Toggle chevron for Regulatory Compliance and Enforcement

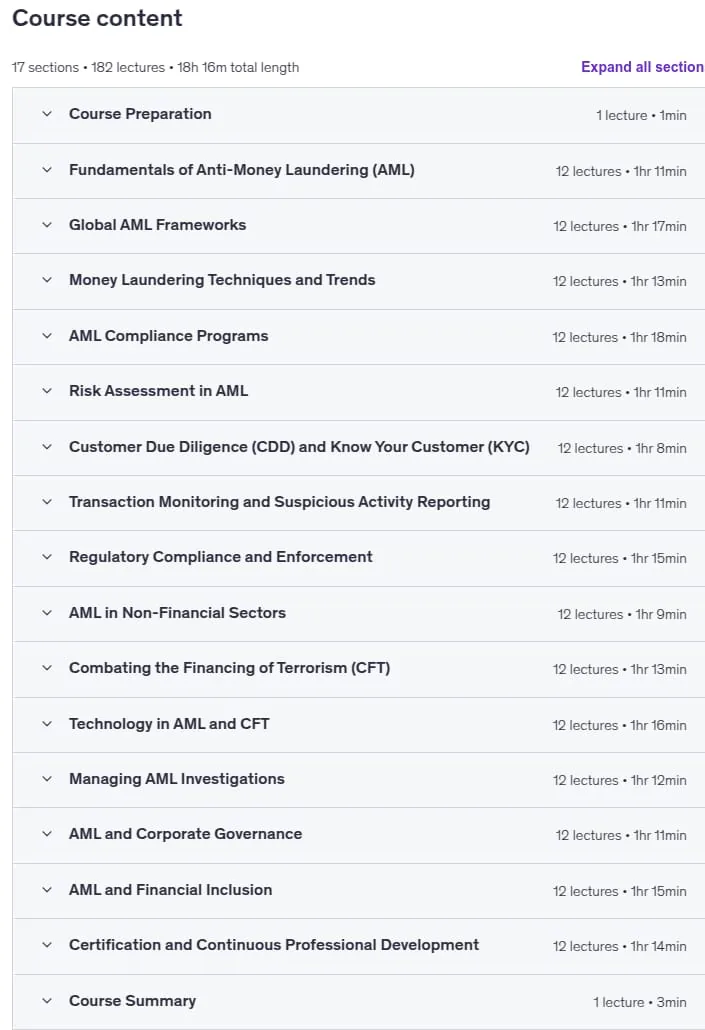[x=47, y=557]
